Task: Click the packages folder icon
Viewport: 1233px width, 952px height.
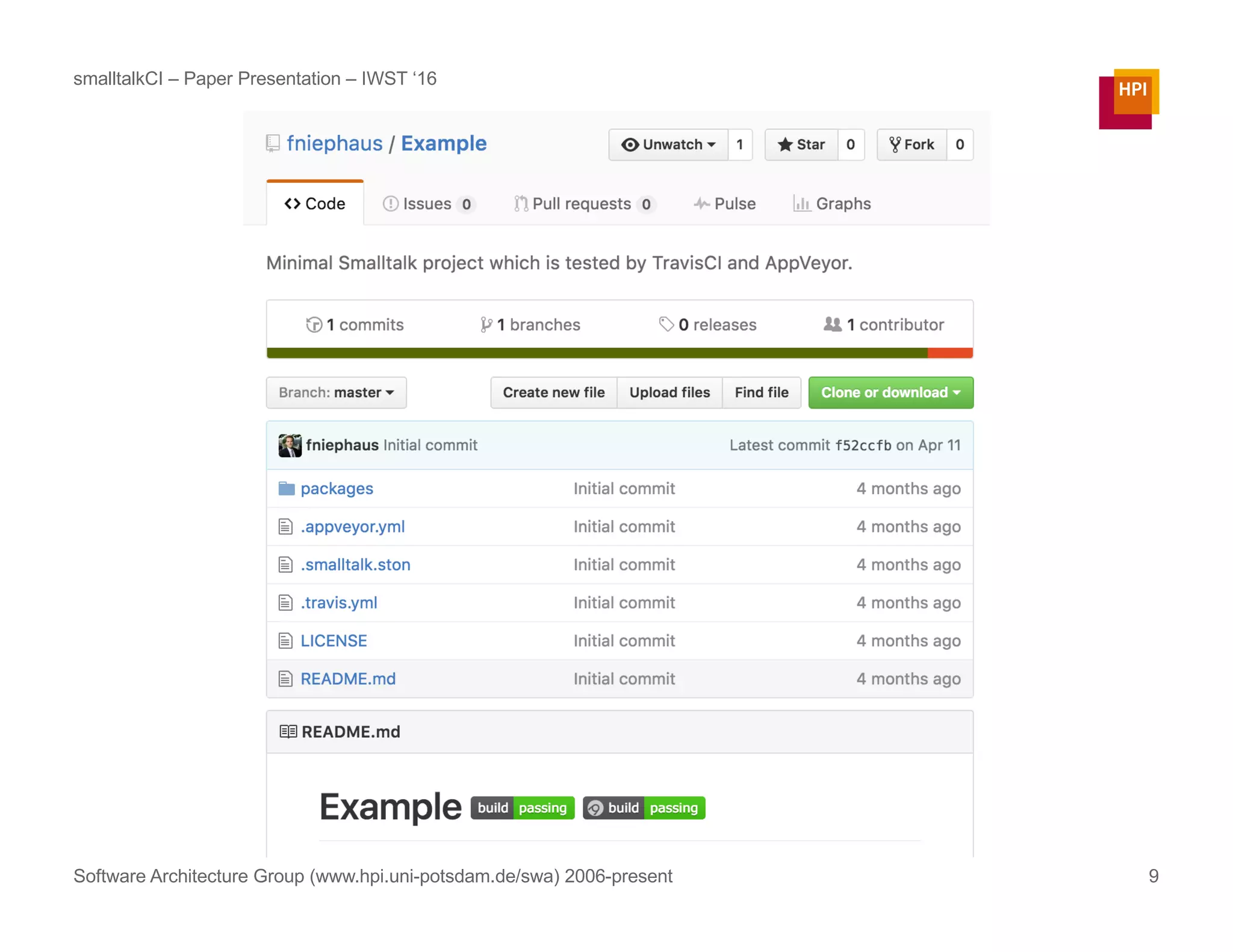Action: pyautogui.click(x=287, y=489)
